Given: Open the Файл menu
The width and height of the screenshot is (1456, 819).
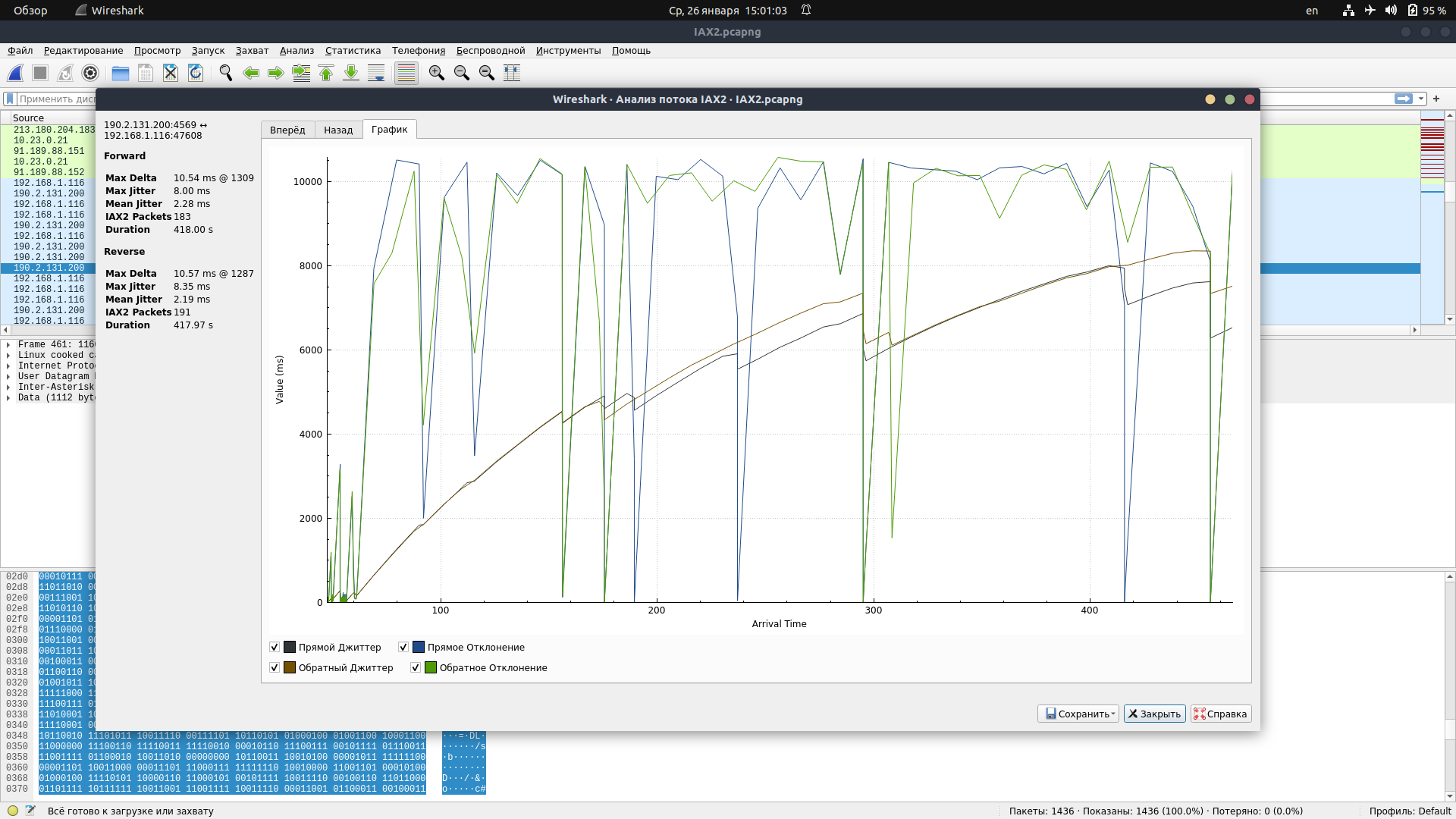Looking at the screenshot, I should pyautogui.click(x=20, y=51).
